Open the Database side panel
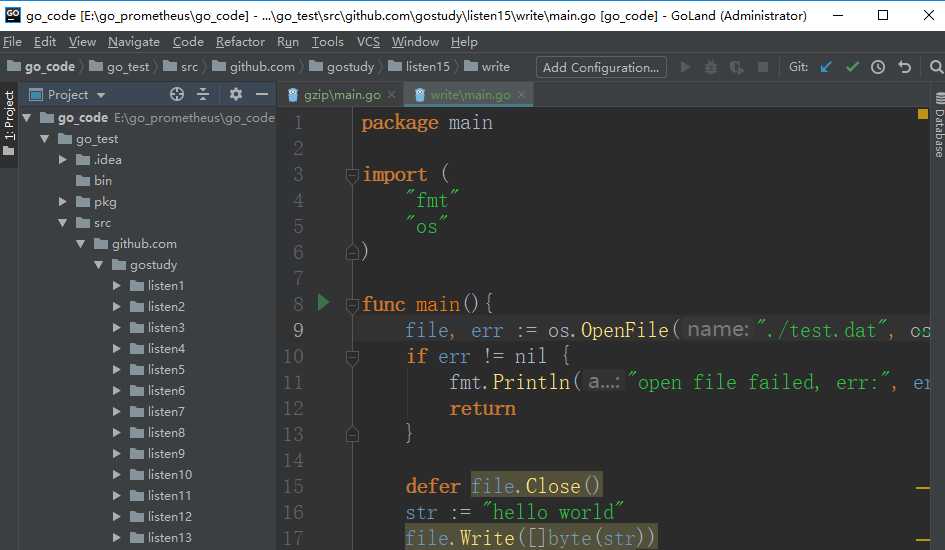Image resolution: width=945 pixels, height=550 pixels. (x=939, y=125)
